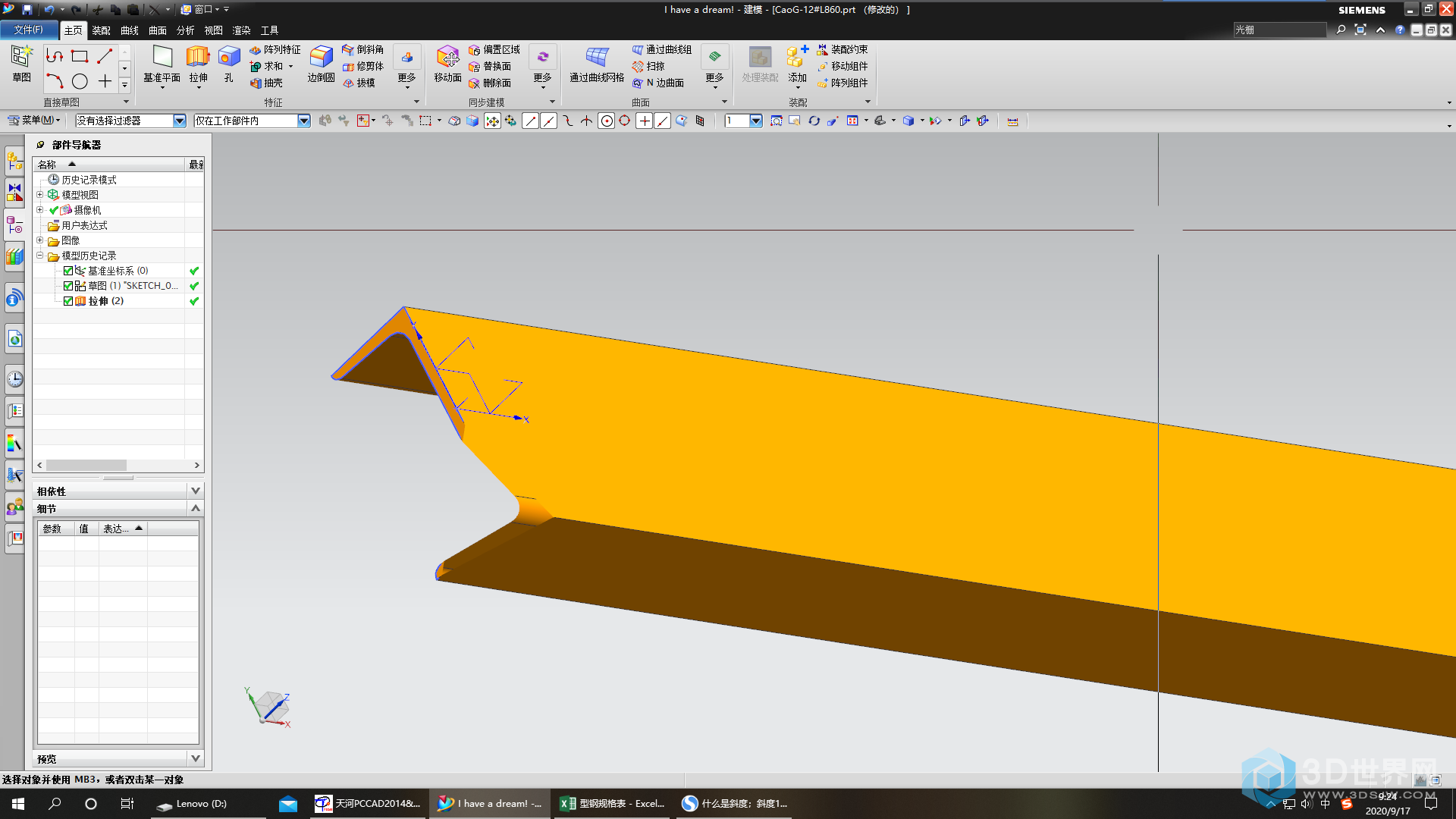This screenshot has width=1456, height=819.
Task: Switch to the 装配 ribbon tab
Action: (101, 30)
